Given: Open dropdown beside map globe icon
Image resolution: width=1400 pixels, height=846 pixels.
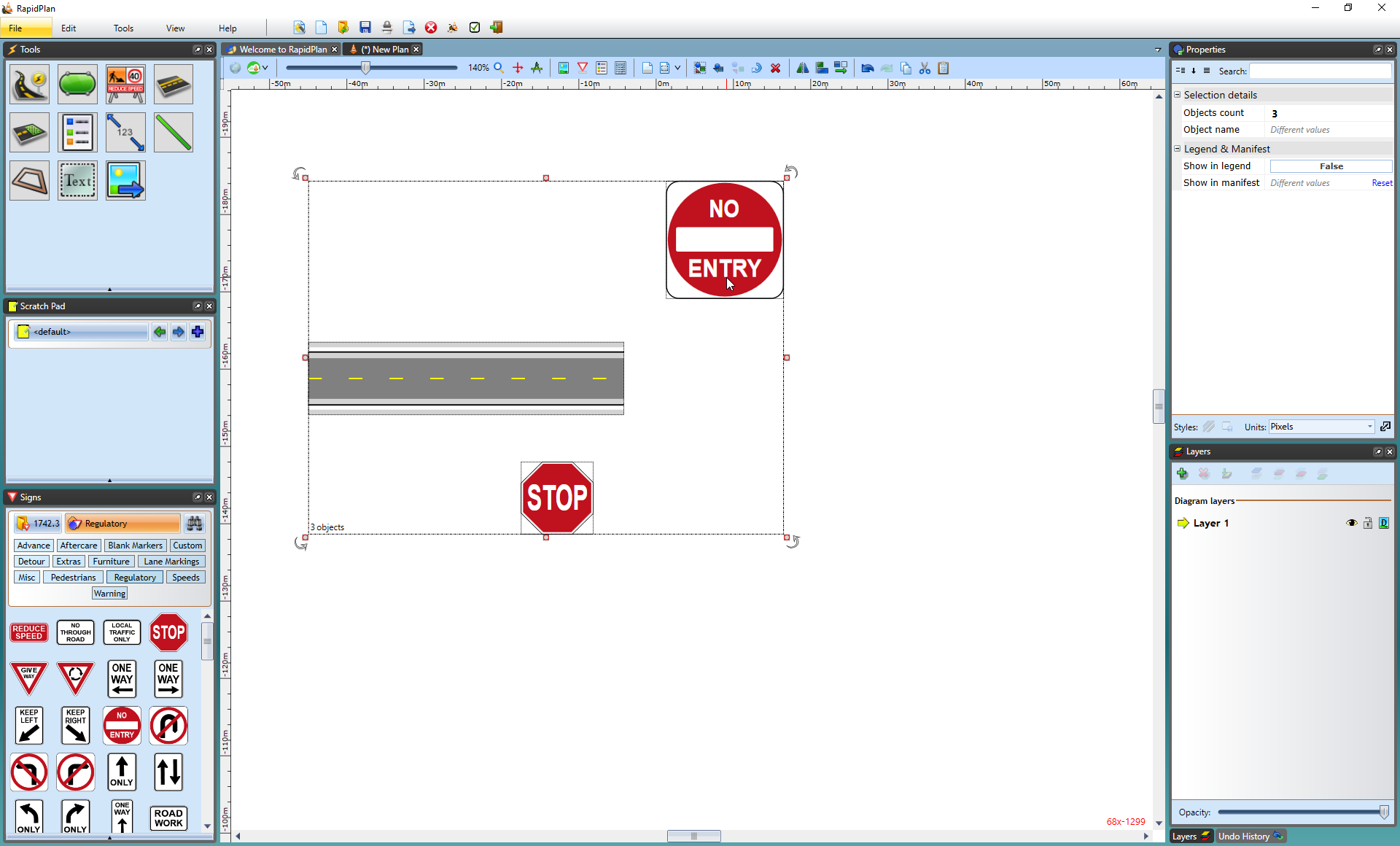Looking at the screenshot, I should tap(265, 68).
